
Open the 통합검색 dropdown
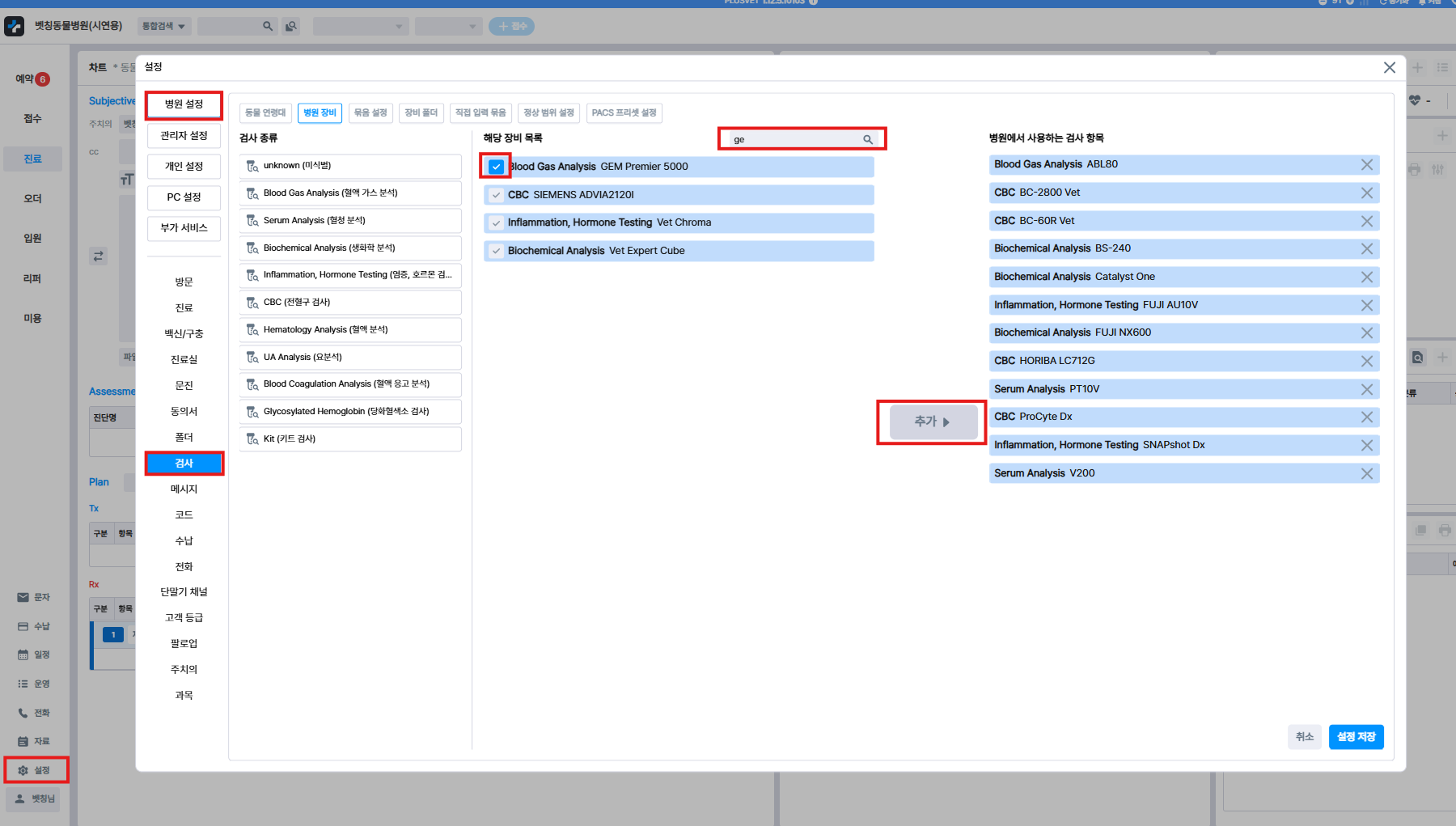(x=164, y=26)
